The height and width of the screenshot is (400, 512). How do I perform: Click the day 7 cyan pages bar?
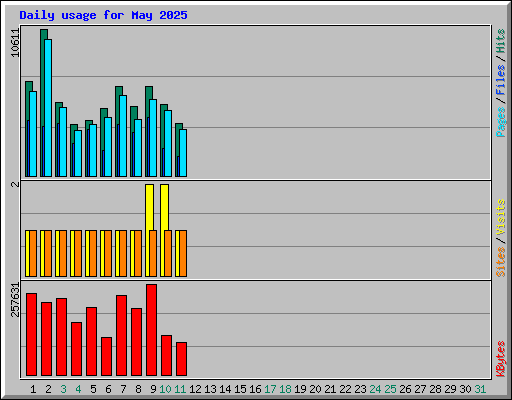(x=123, y=136)
